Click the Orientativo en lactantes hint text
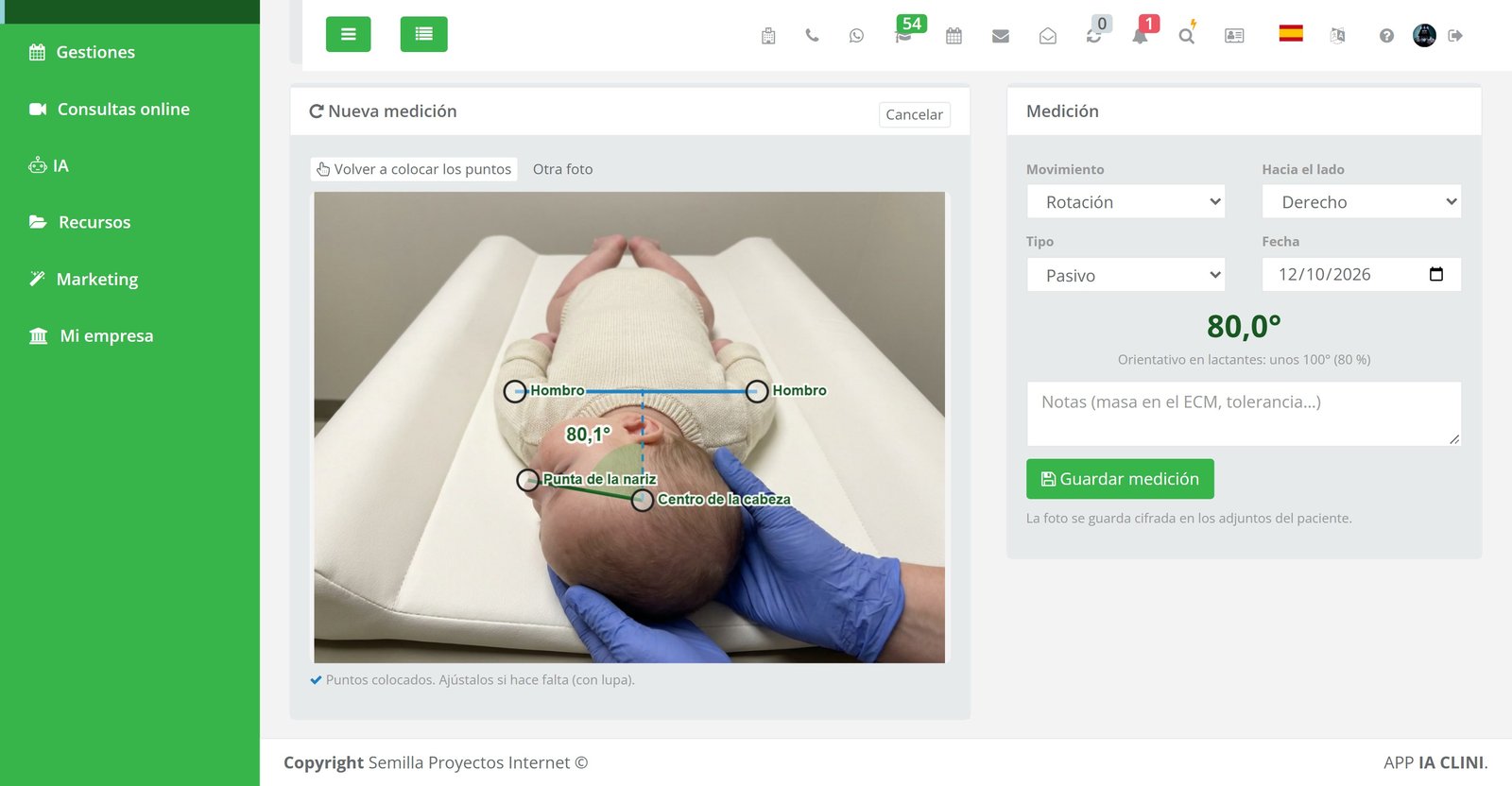Viewport: 1512px width, 786px height. coord(1244,360)
